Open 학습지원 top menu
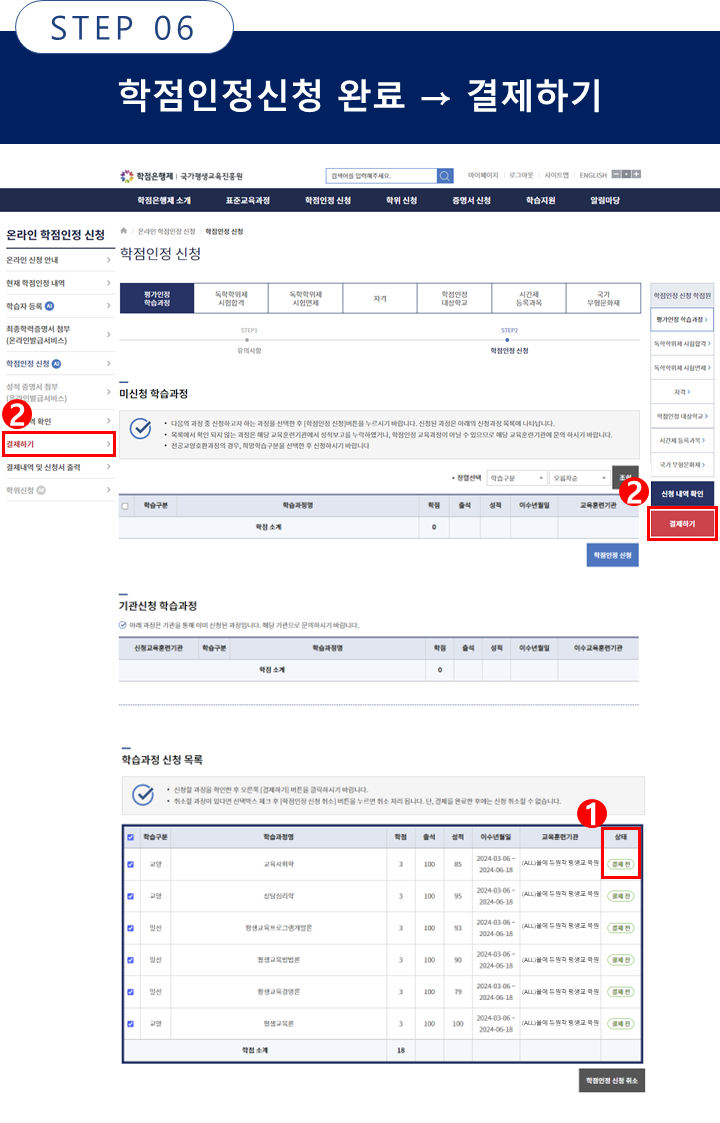720x1123 pixels. (541, 201)
